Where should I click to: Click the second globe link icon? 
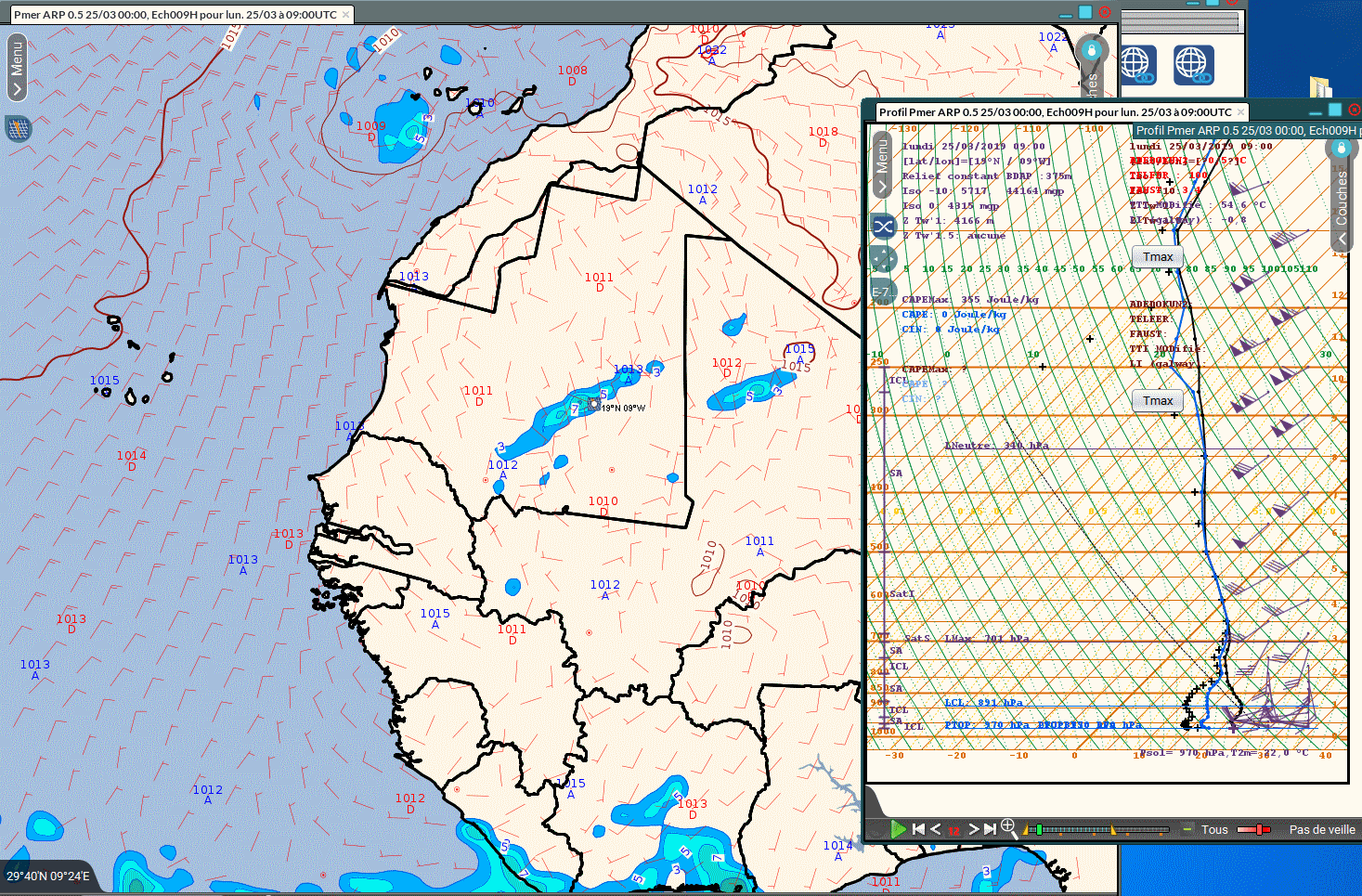[x=1194, y=65]
